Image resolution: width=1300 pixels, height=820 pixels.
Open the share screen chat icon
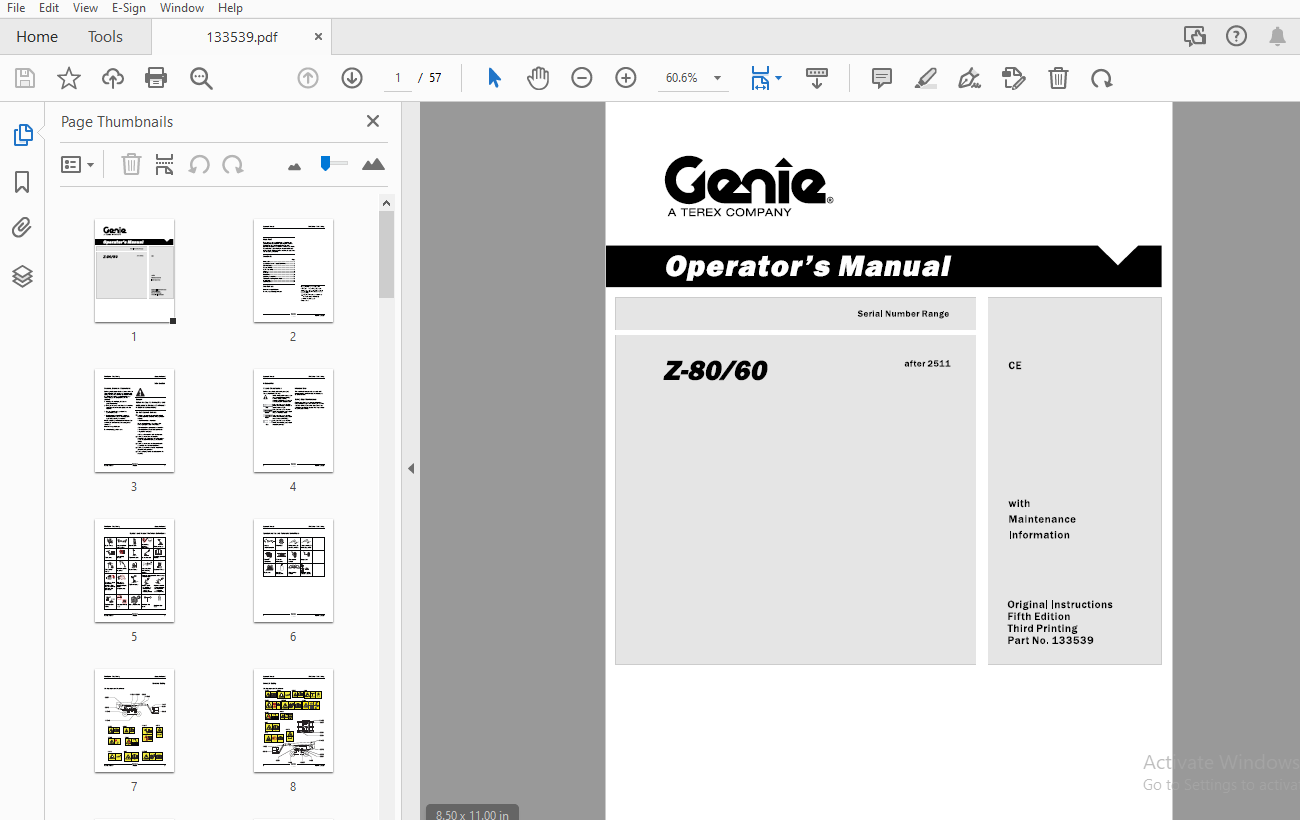point(1195,36)
